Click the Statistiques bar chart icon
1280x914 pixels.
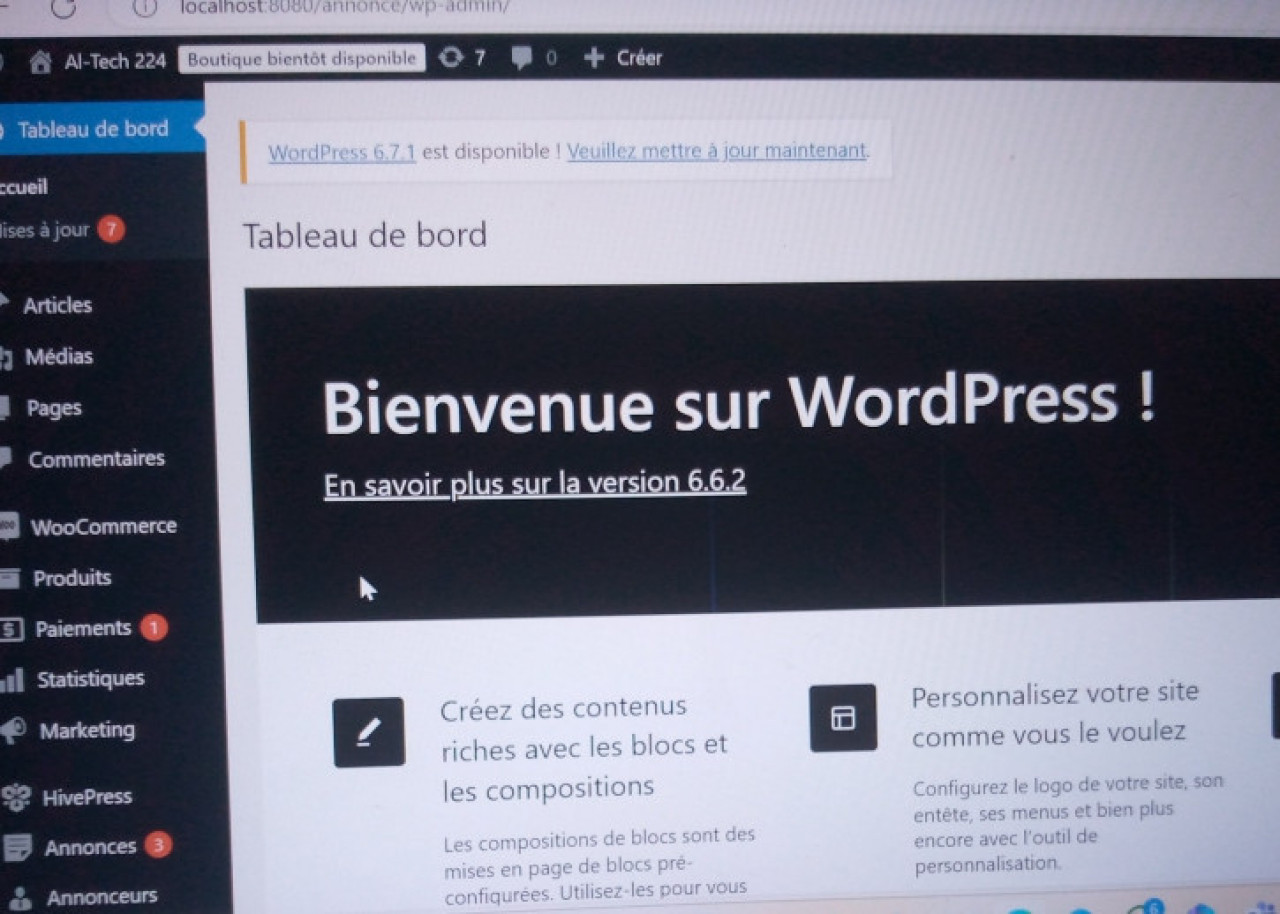pos(12,681)
